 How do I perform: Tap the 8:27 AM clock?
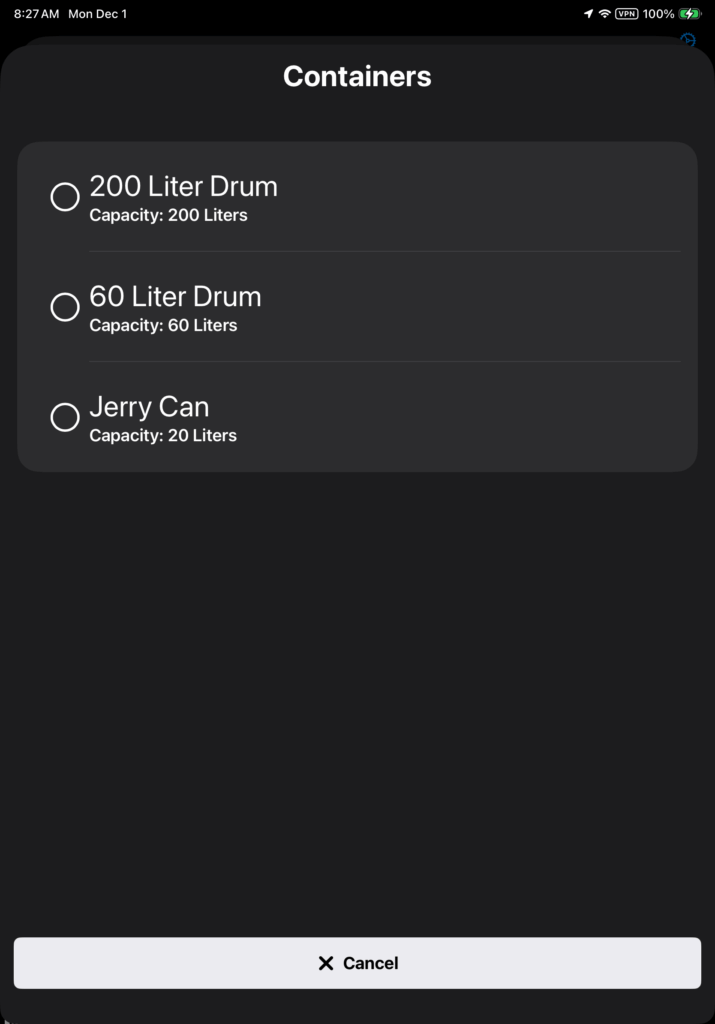pos(36,14)
